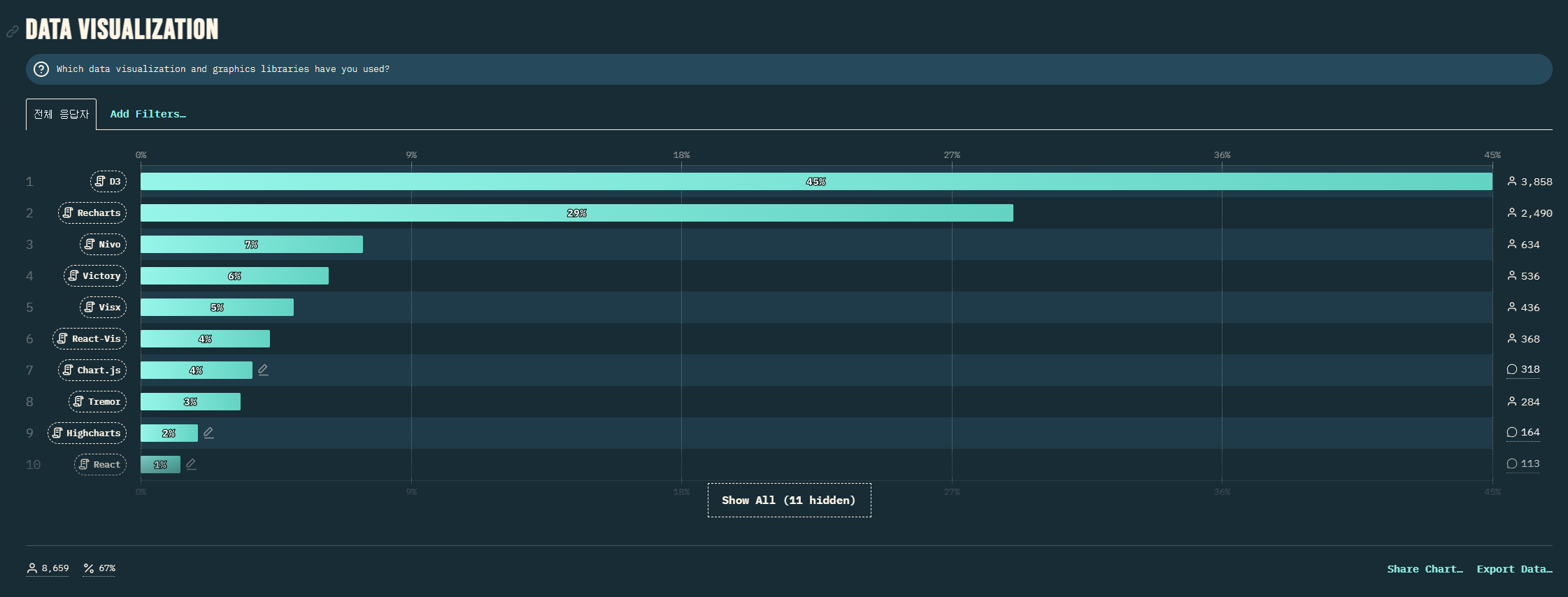Open the Victory library label

pos(95,275)
